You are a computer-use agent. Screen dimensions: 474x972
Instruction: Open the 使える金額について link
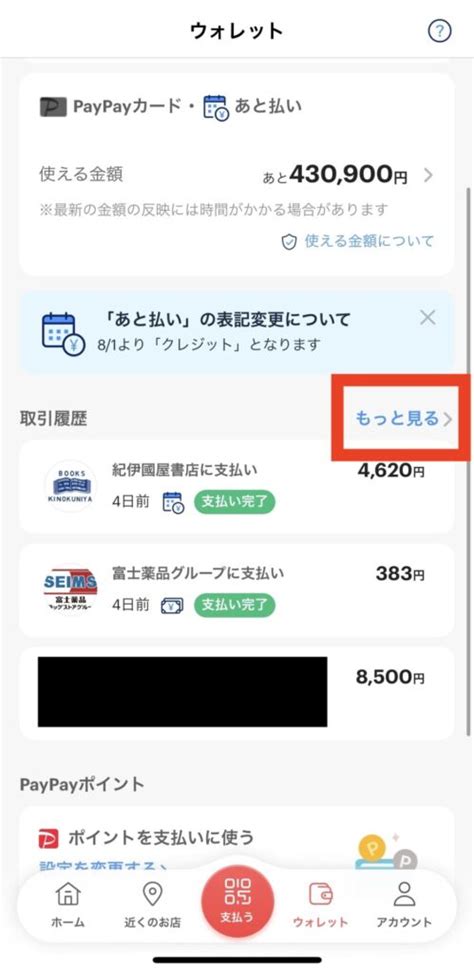pyautogui.click(x=369, y=241)
